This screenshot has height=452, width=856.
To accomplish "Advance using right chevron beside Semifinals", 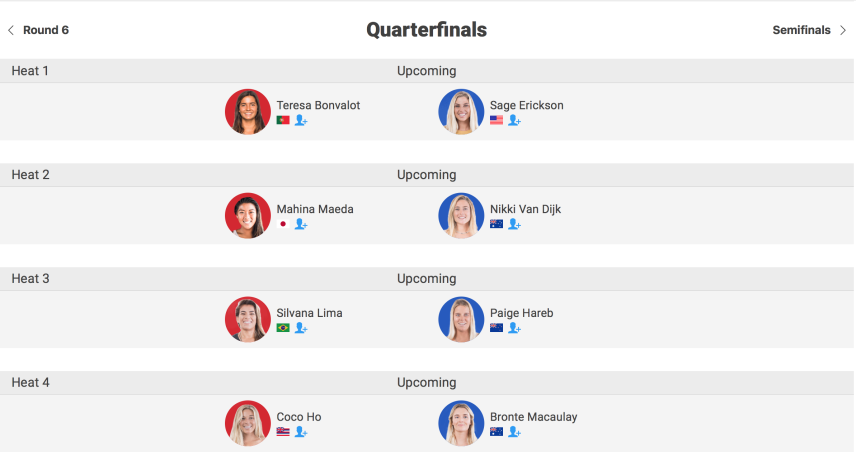I will point(843,30).
